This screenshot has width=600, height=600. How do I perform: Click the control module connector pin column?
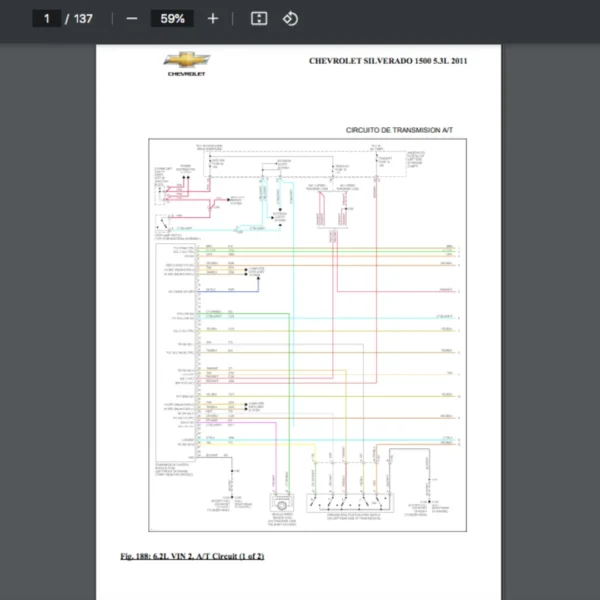pyautogui.click(x=200, y=350)
